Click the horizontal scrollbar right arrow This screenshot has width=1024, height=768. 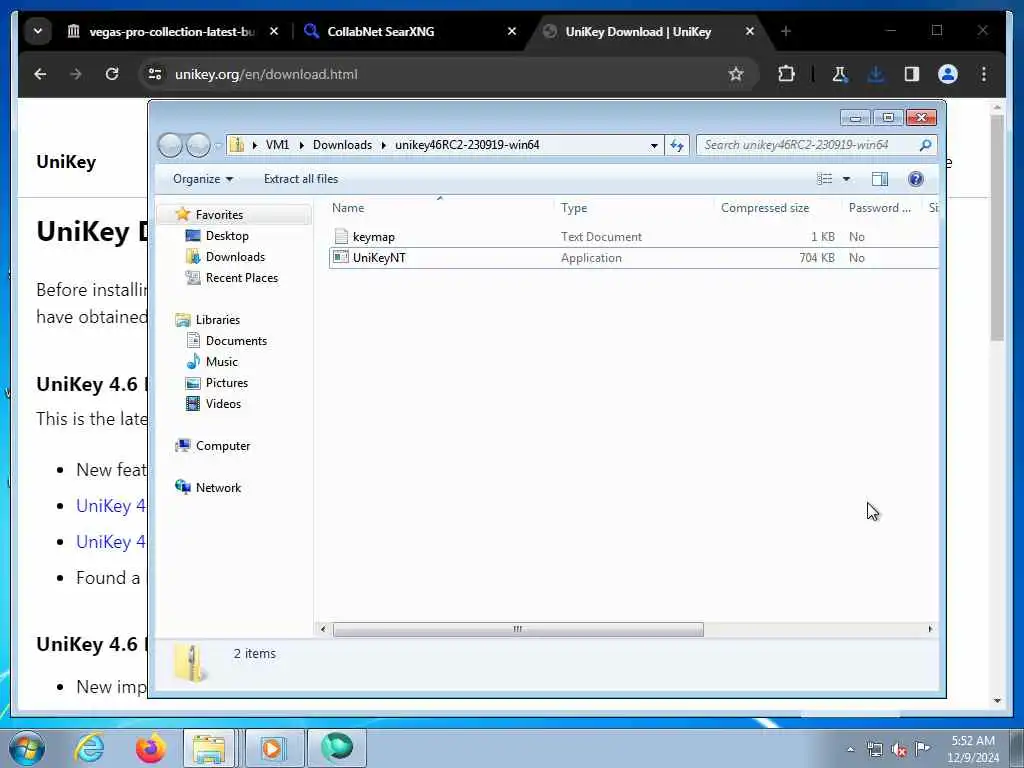pos(930,629)
